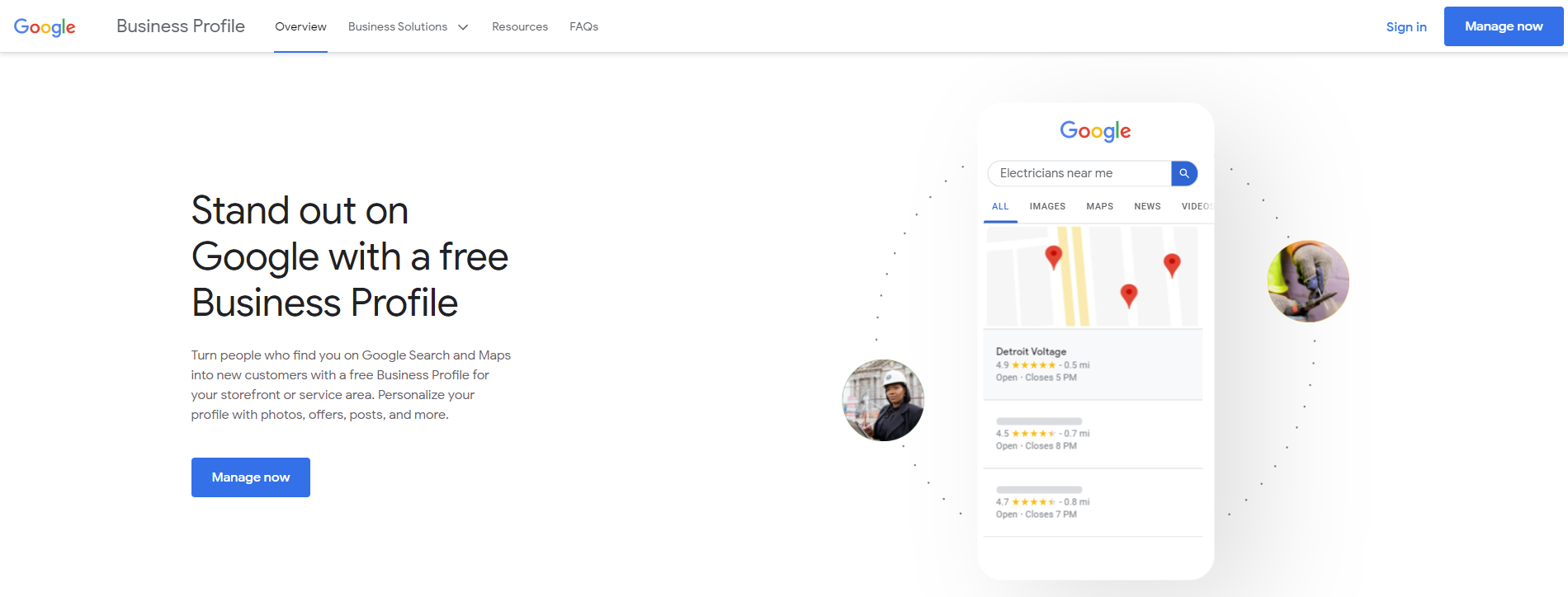Click the rightmost red map pin
This screenshot has height=597, width=1568.
pos(1172,265)
